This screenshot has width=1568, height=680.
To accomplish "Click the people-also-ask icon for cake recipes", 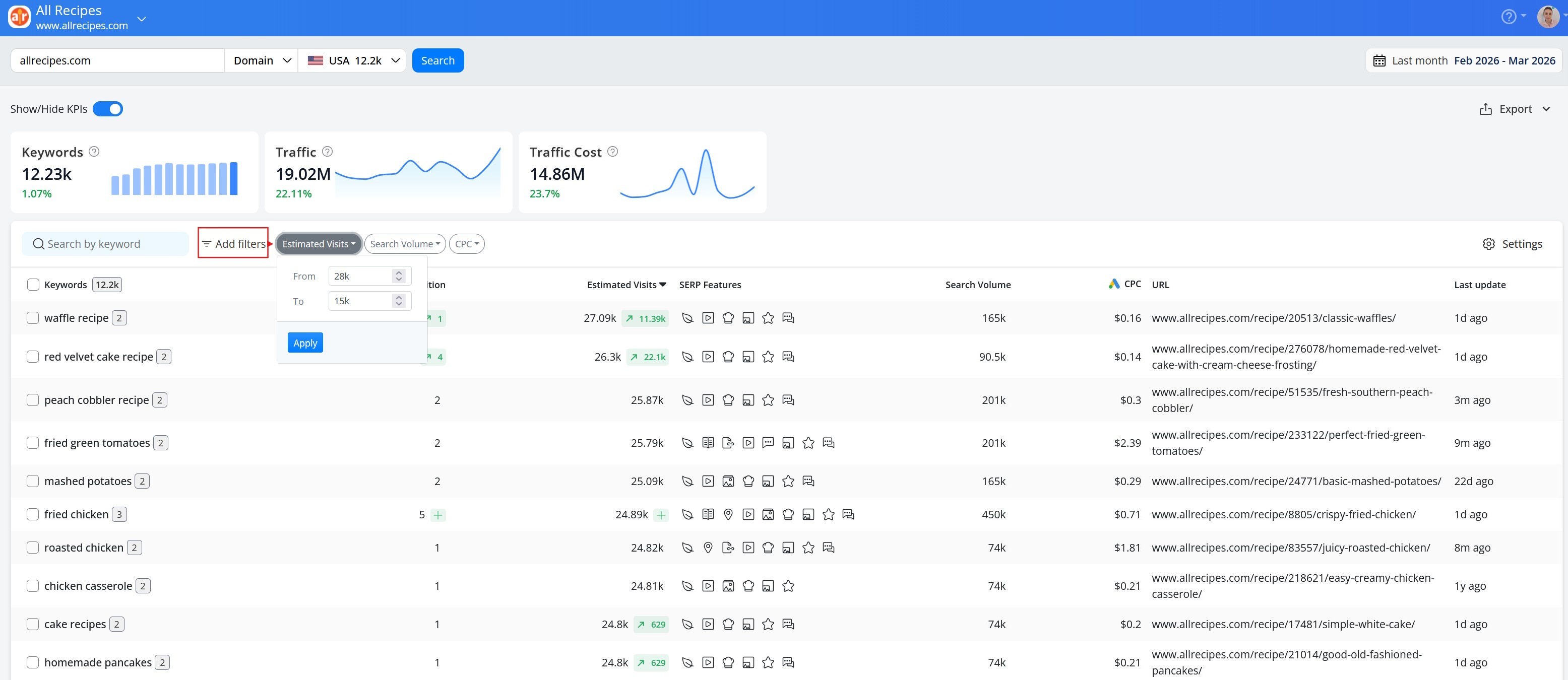I will (x=788, y=625).
